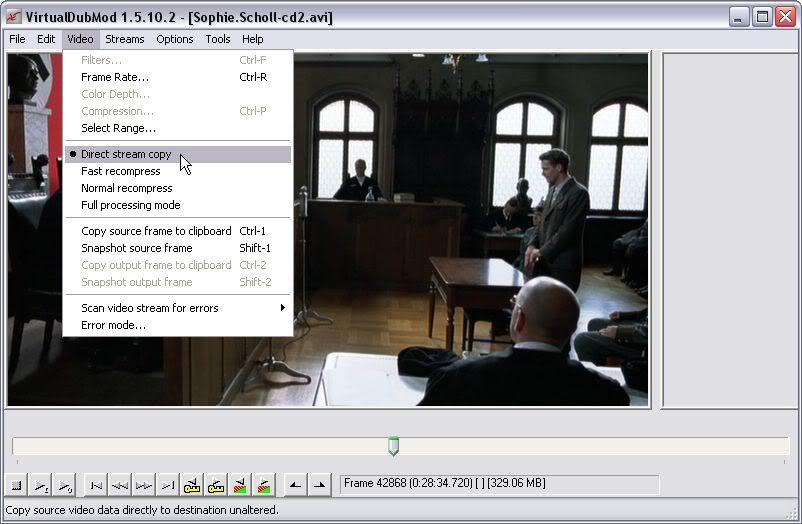Choose Fast recompress mode
Viewport: 802px width, 524px height.
(x=120, y=171)
